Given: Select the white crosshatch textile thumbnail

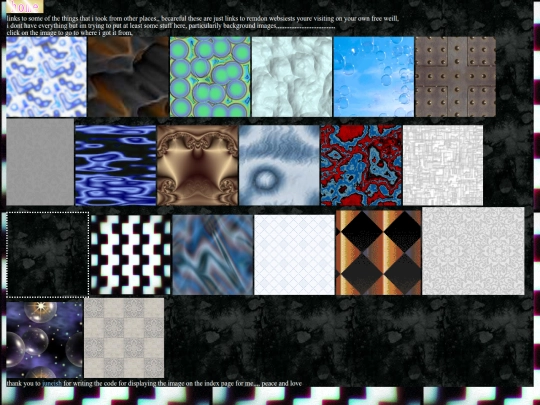Looking at the screenshot, I should pyautogui.click(x=443, y=165).
